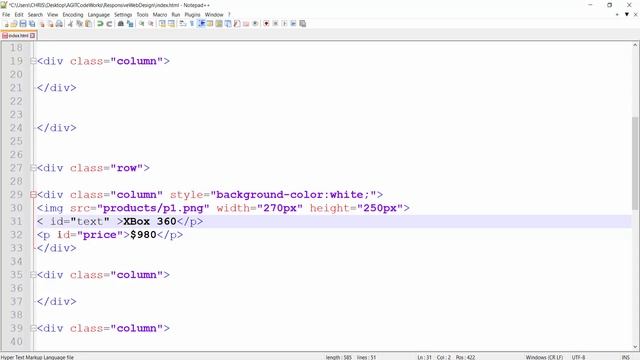This screenshot has width=640, height=360.
Task: Open the View menu
Action: [53, 15]
